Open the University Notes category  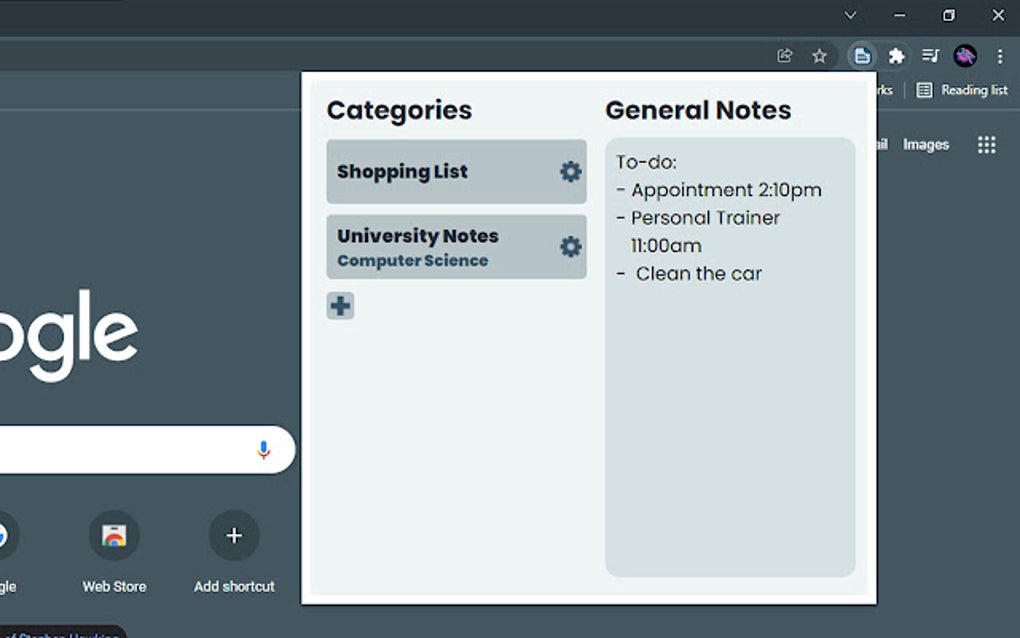click(430, 246)
